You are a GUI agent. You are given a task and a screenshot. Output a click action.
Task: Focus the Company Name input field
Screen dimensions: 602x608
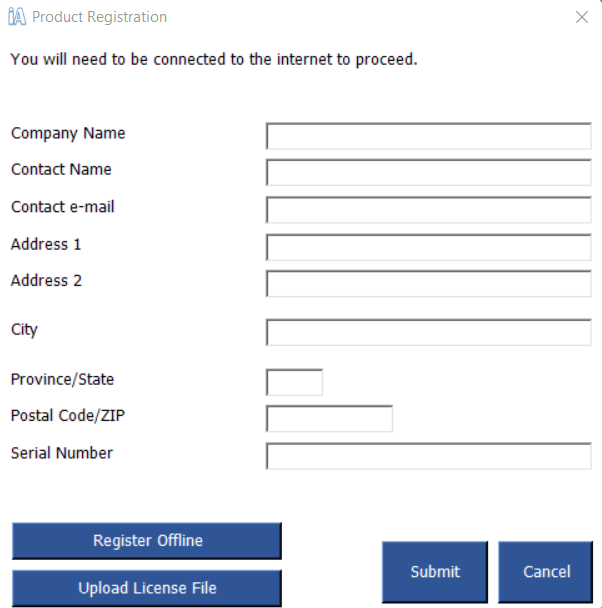(429, 136)
